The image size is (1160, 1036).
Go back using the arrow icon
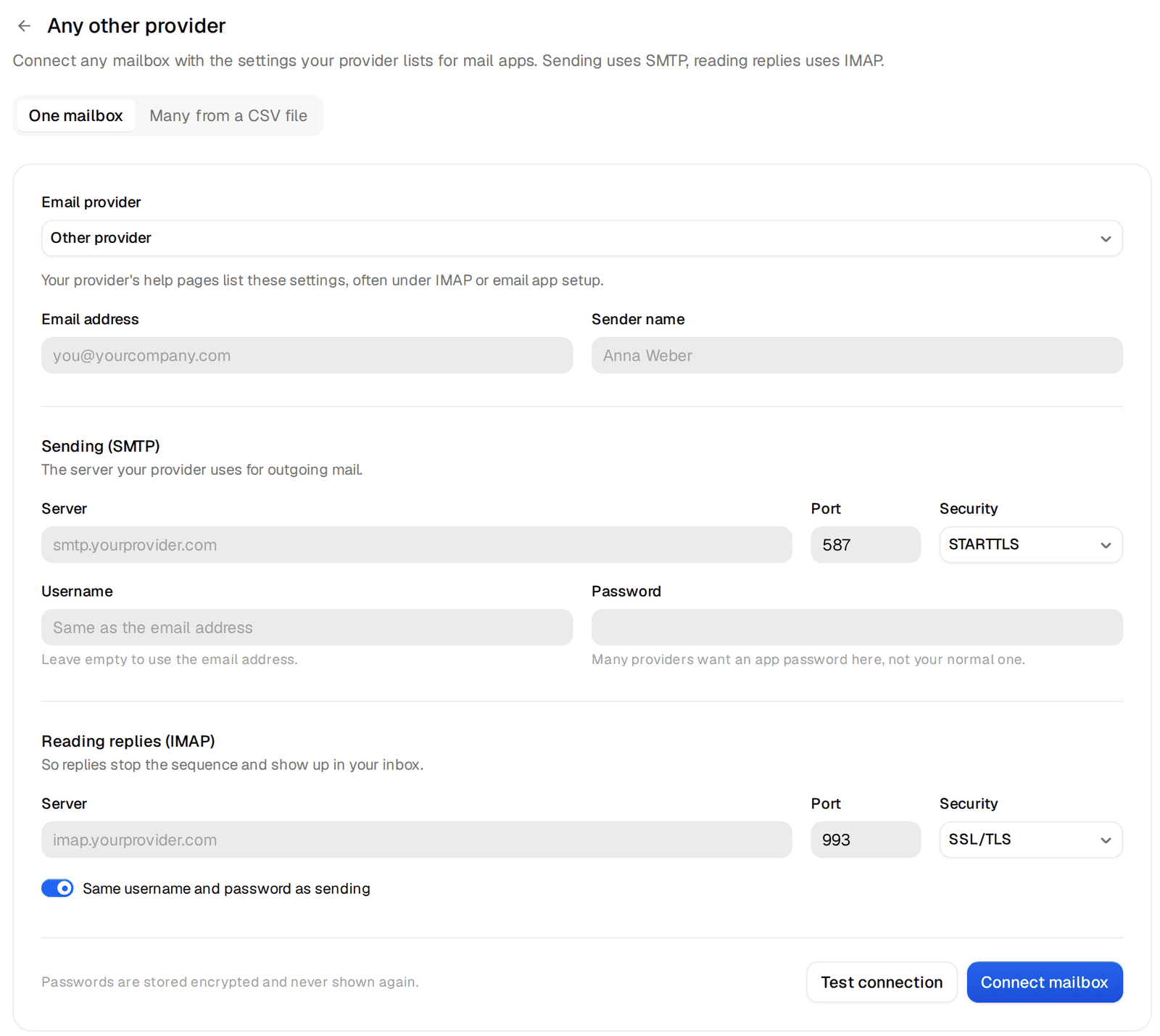24,26
